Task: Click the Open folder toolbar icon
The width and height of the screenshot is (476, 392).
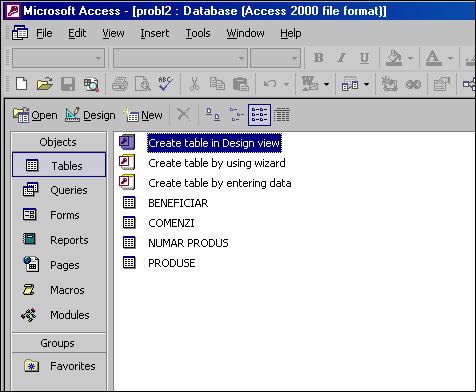Action: 44,84
